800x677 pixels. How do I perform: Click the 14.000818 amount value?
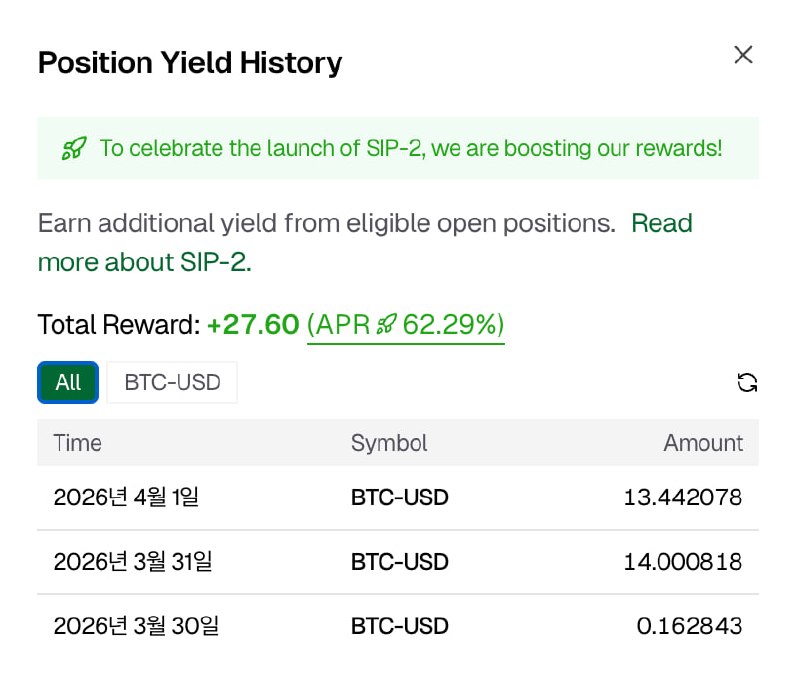682,562
